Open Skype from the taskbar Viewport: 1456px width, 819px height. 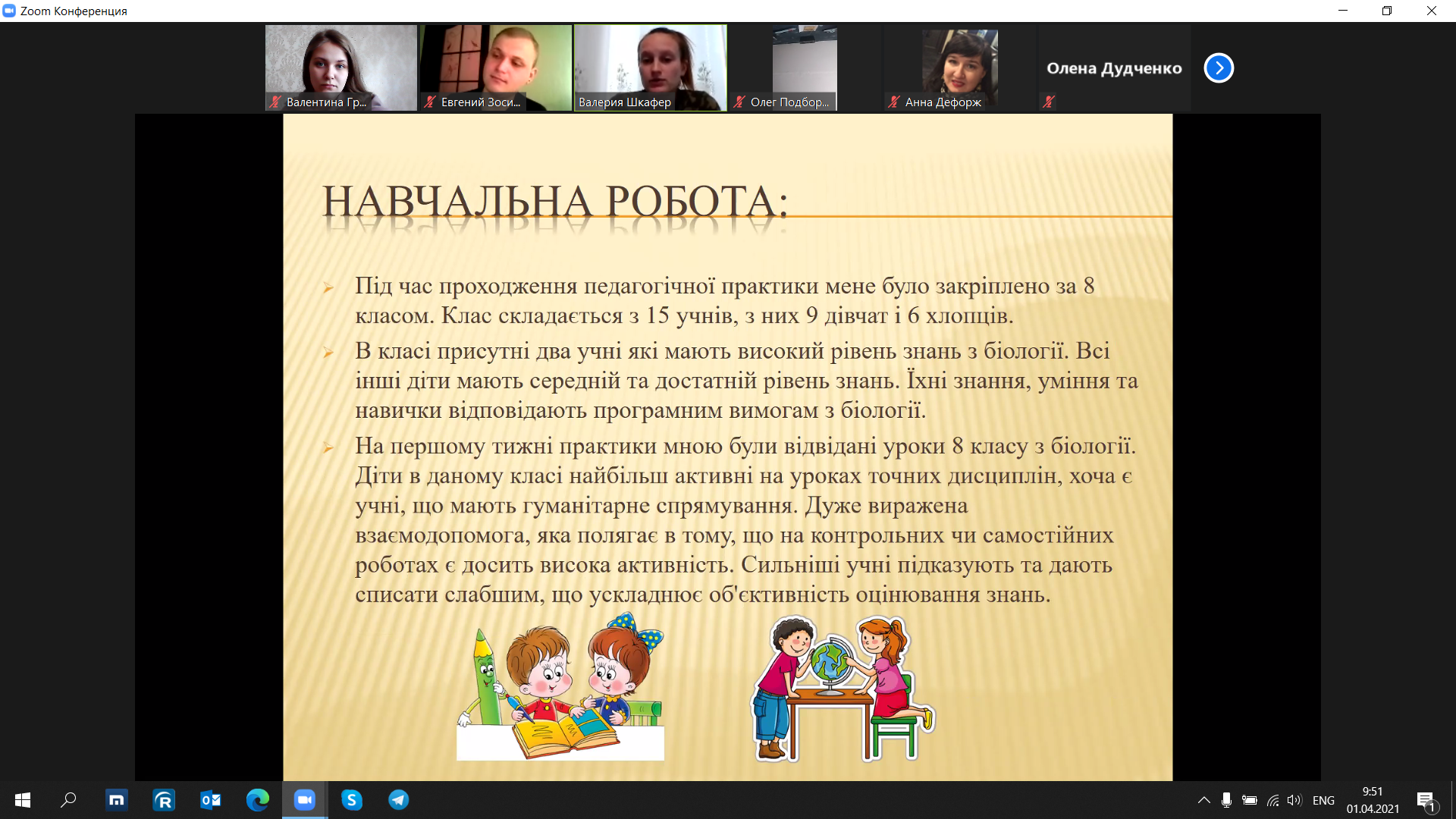point(352,800)
